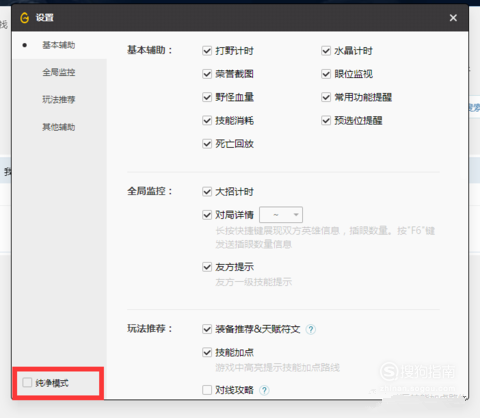Go to 其他辅助 sidebar tab
Screen dimensions: 480x418
pyautogui.click(x=59, y=127)
